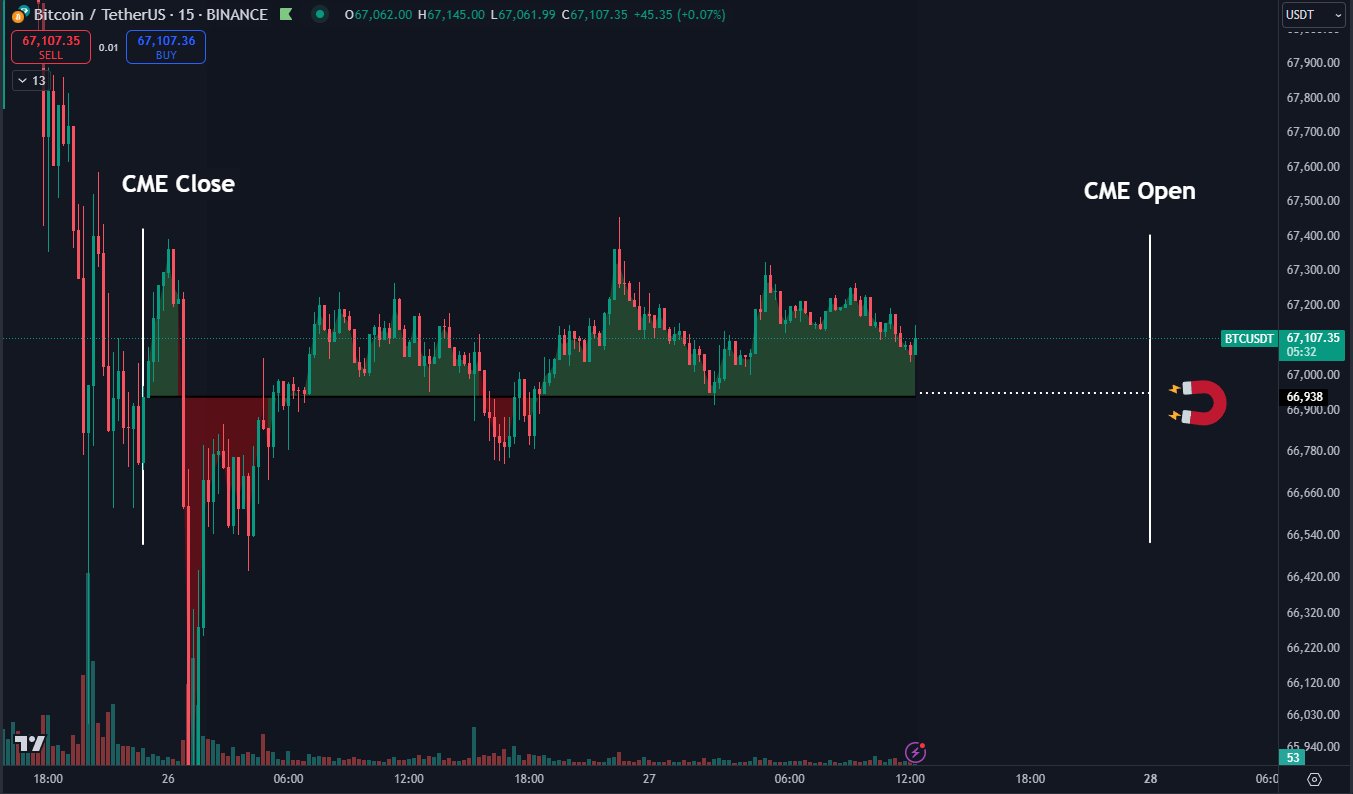Image resolution: width=1353 pixels, height=794 pixels.
Task: Toggle the green flag marker next to BINANCE
Action: 286,14
